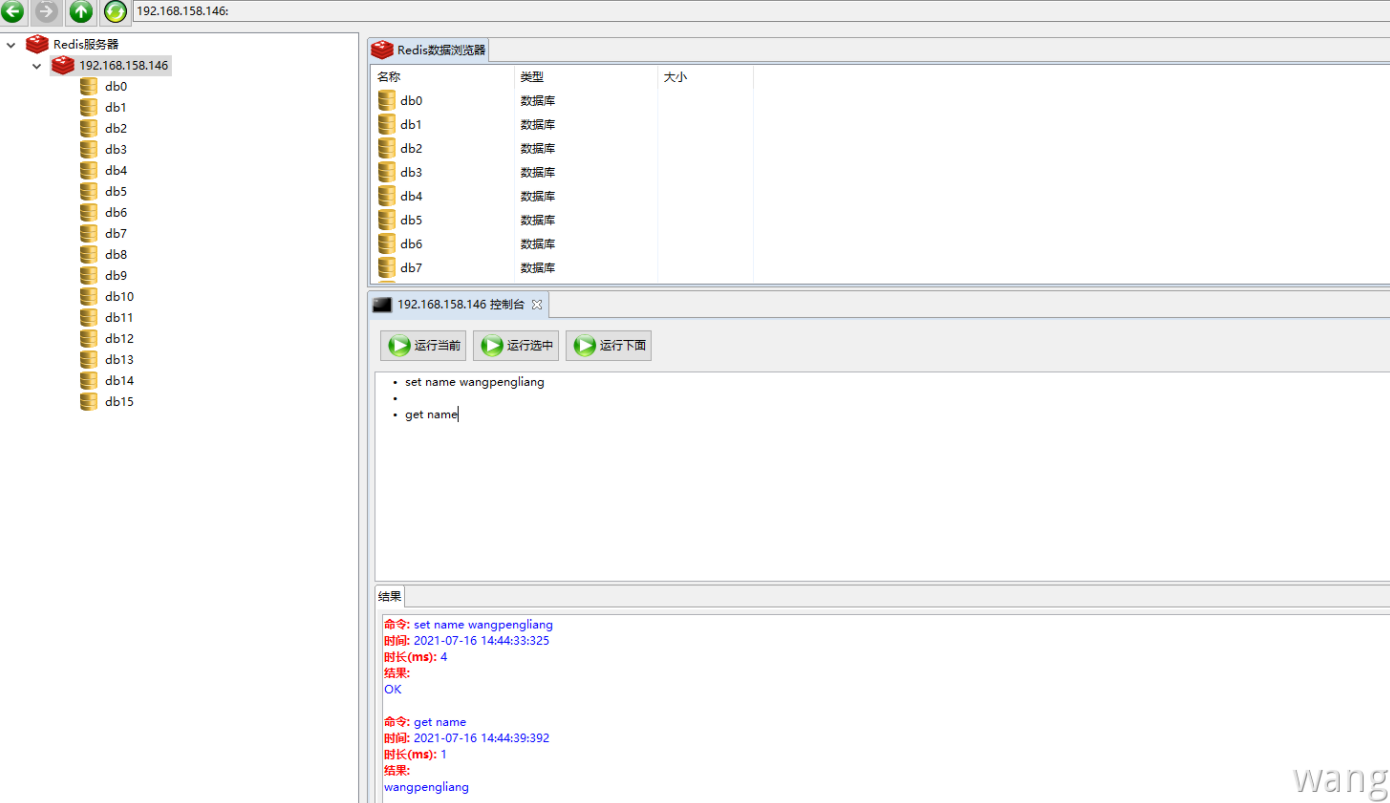Click the green back navigation arrow
1390x803 pixels.
coord(13,12)
